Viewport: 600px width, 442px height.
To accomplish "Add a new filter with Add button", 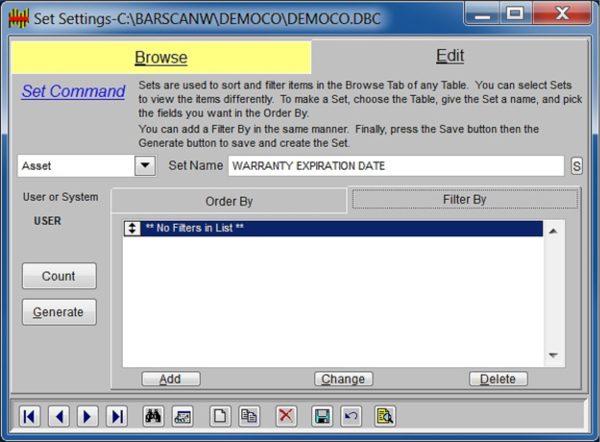I will (x=171, y=379).
